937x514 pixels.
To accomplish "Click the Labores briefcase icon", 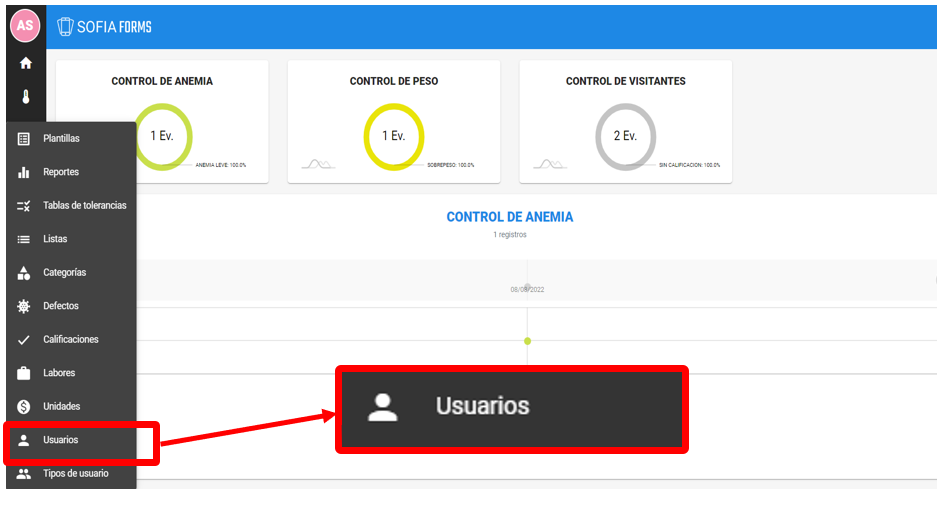I will coord(24,373).
